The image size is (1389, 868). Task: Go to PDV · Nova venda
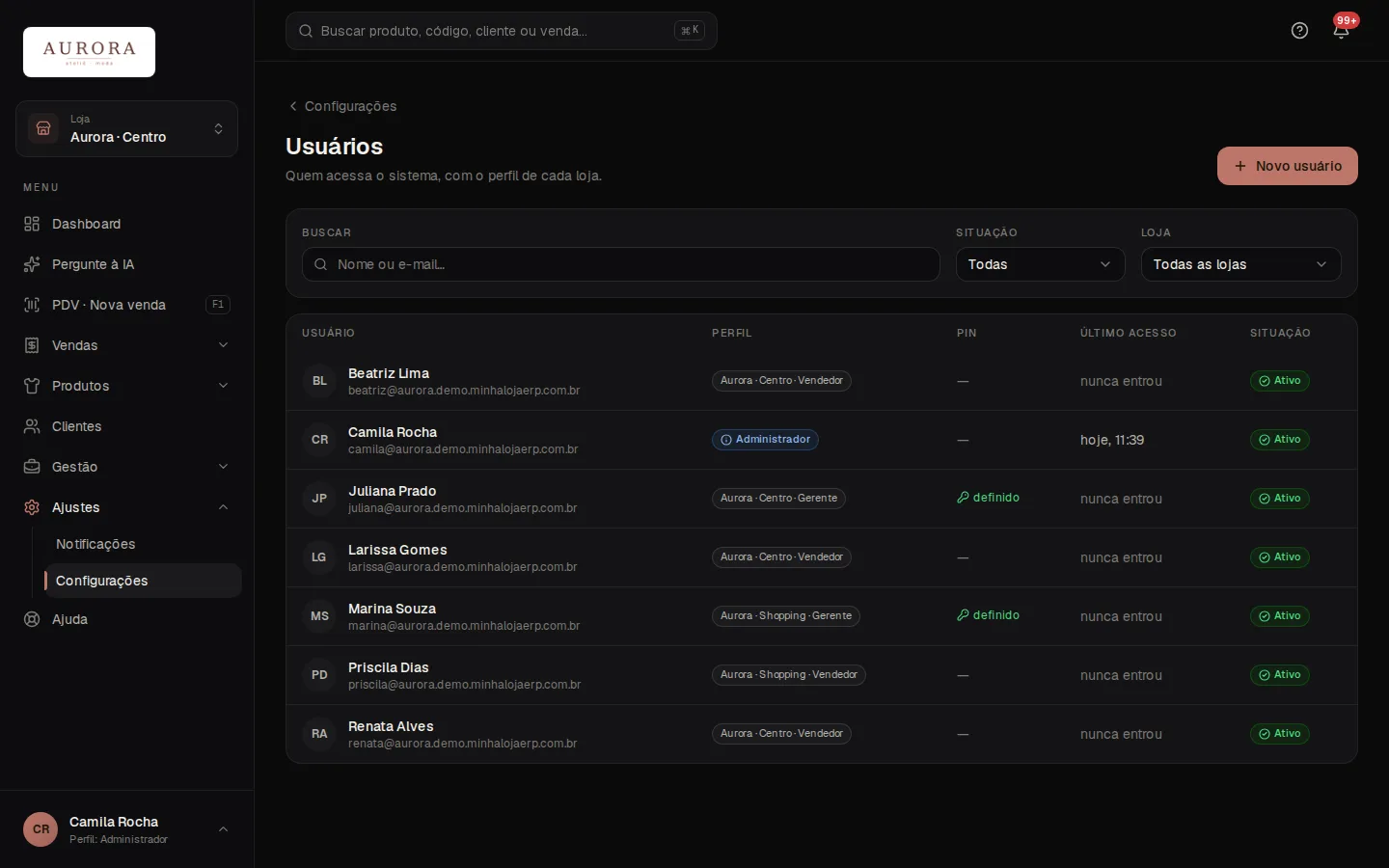tap(126, 305)
